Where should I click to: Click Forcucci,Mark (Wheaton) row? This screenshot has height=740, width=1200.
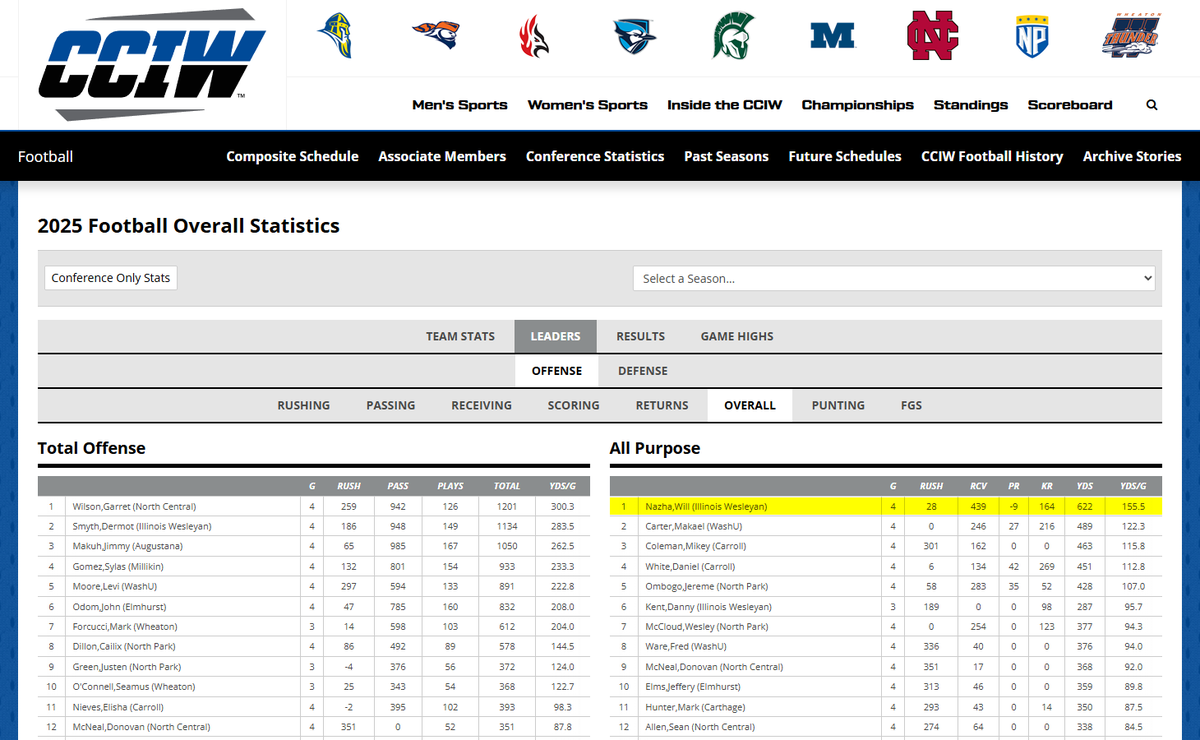(314, 627)
